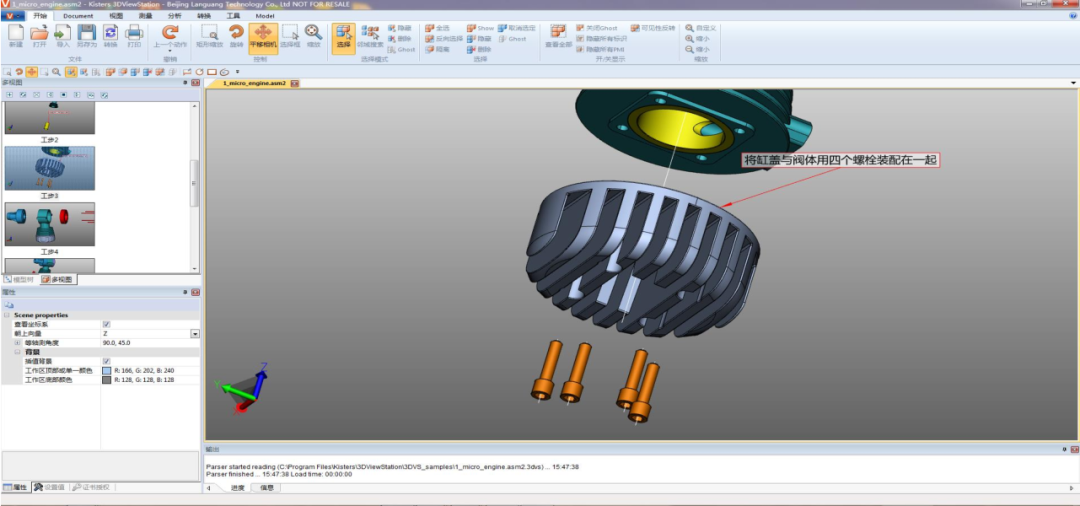1080x506 pixels.
Task: Click the Show button in the selection group
Action: click(480, 28)
